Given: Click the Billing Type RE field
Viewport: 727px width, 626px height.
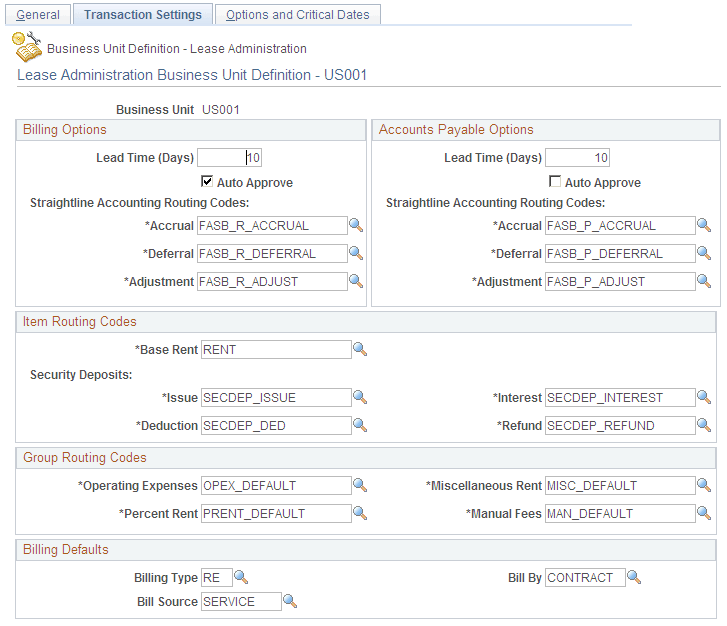Looking at the screenshot, I should pyautogui.click(x=217, y=578).
